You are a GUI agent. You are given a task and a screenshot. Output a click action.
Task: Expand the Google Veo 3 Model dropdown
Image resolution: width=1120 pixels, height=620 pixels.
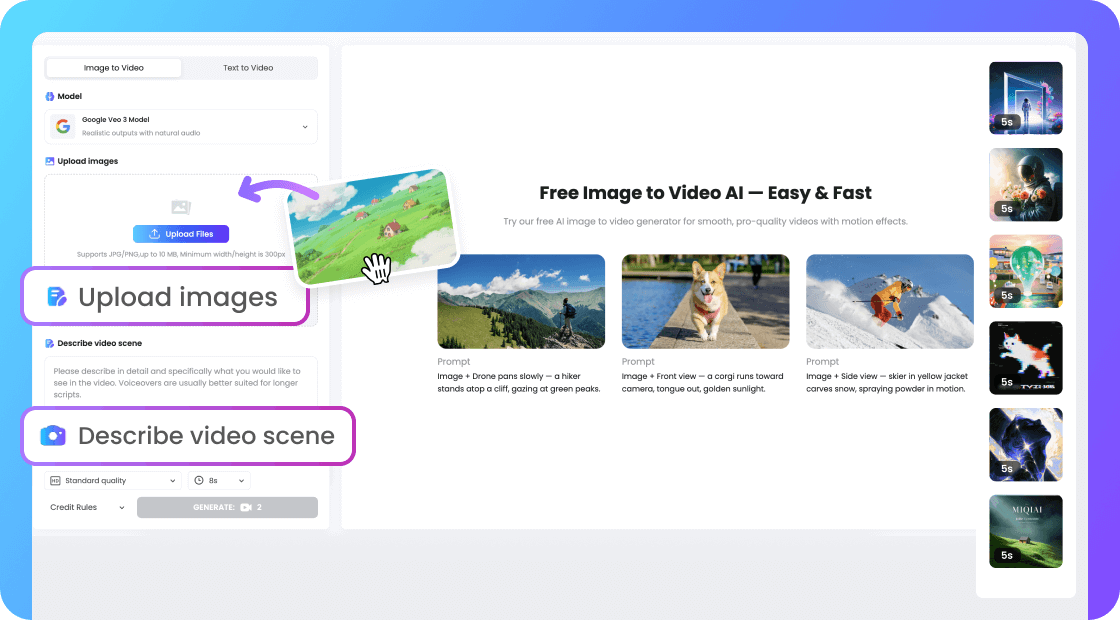pos(304,126)
